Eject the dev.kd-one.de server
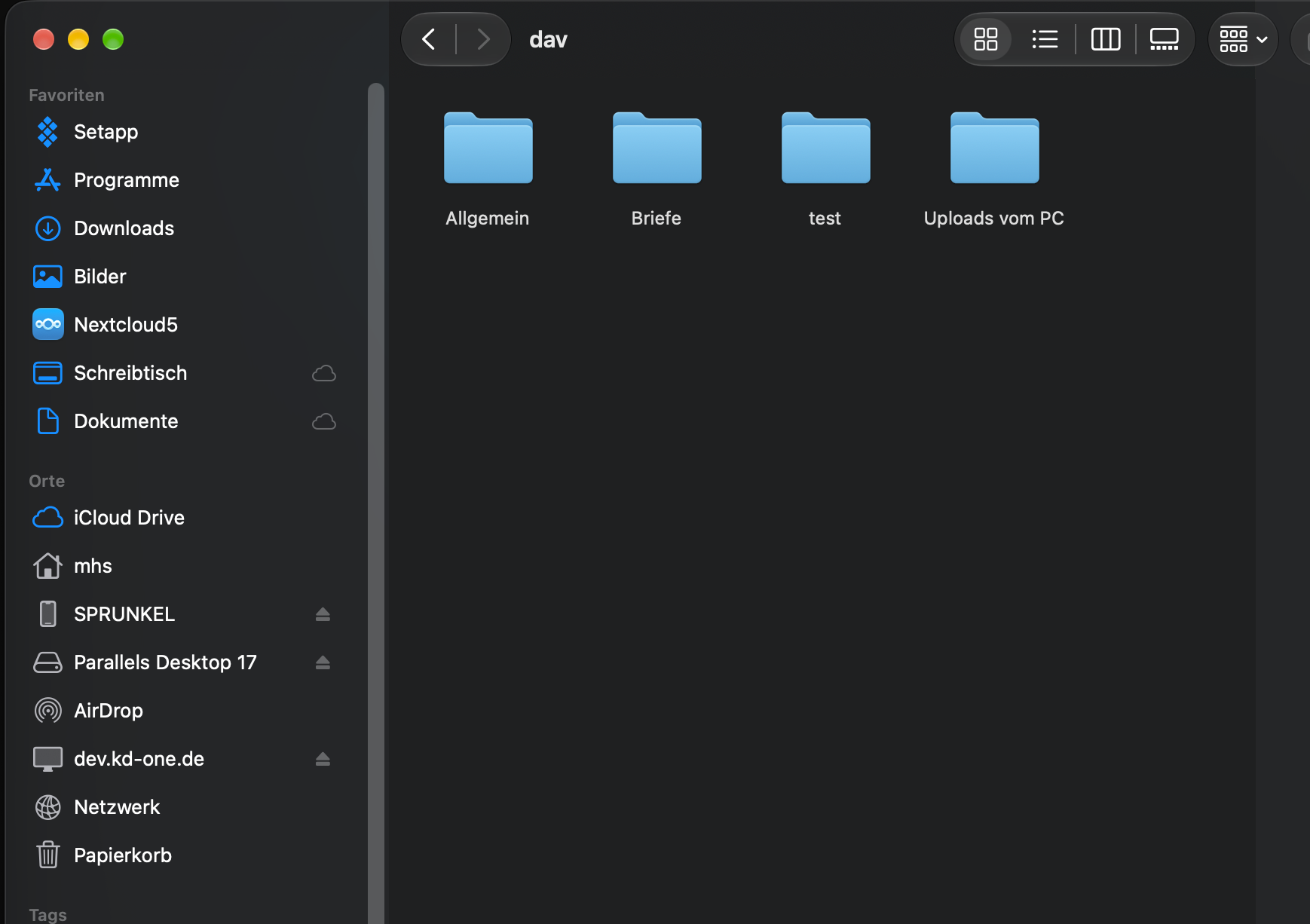This screenshot has height=924, width=1310. click(323, 759)
